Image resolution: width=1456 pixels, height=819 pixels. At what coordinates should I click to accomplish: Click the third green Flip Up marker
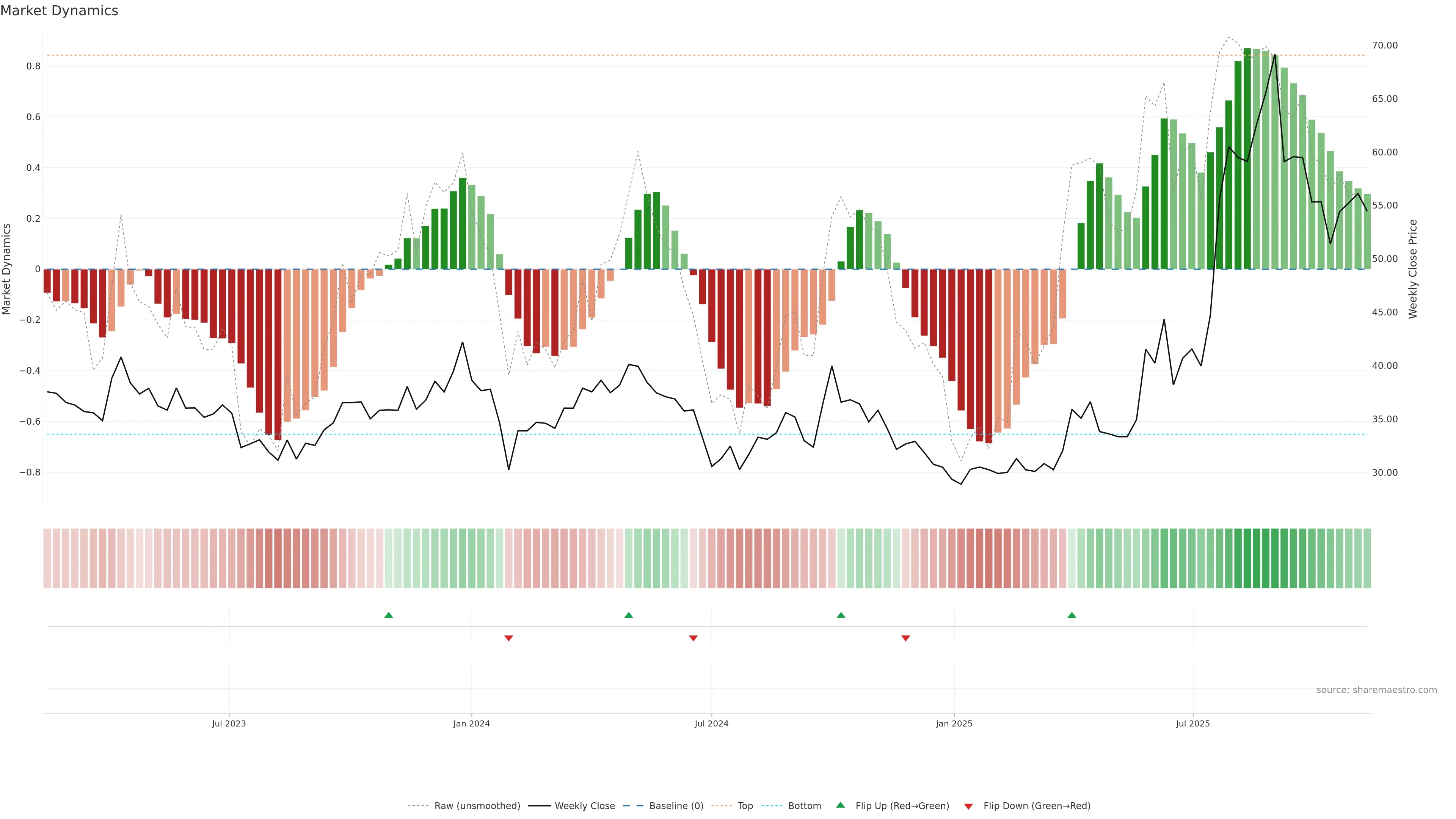(x=841, y=615)
